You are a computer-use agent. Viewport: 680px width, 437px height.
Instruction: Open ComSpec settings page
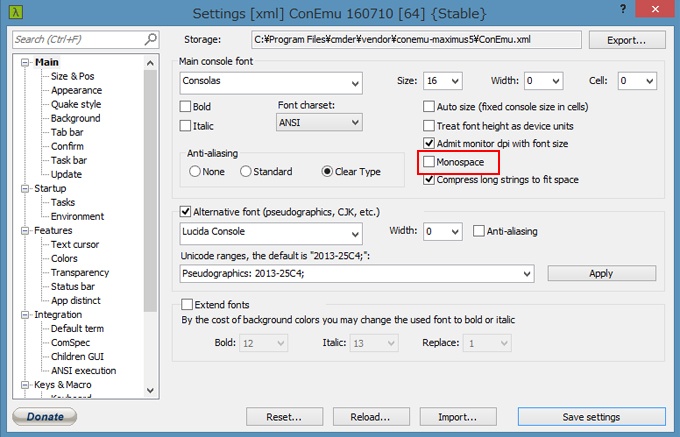(x=70, y=342)
